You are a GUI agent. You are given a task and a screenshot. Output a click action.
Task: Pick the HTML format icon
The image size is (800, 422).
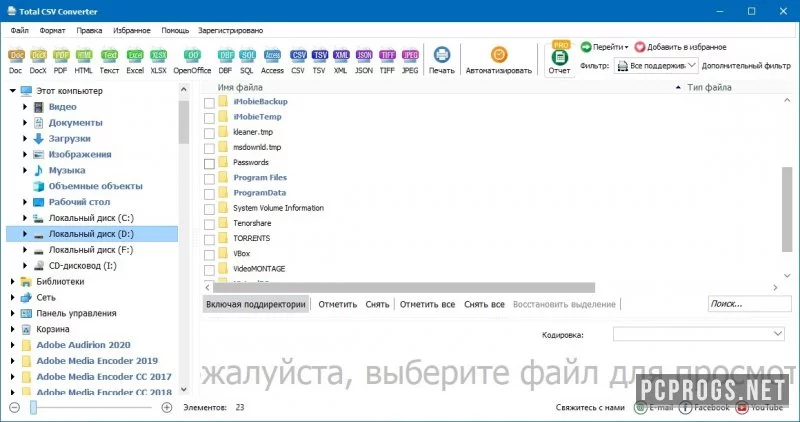point(84,61)
